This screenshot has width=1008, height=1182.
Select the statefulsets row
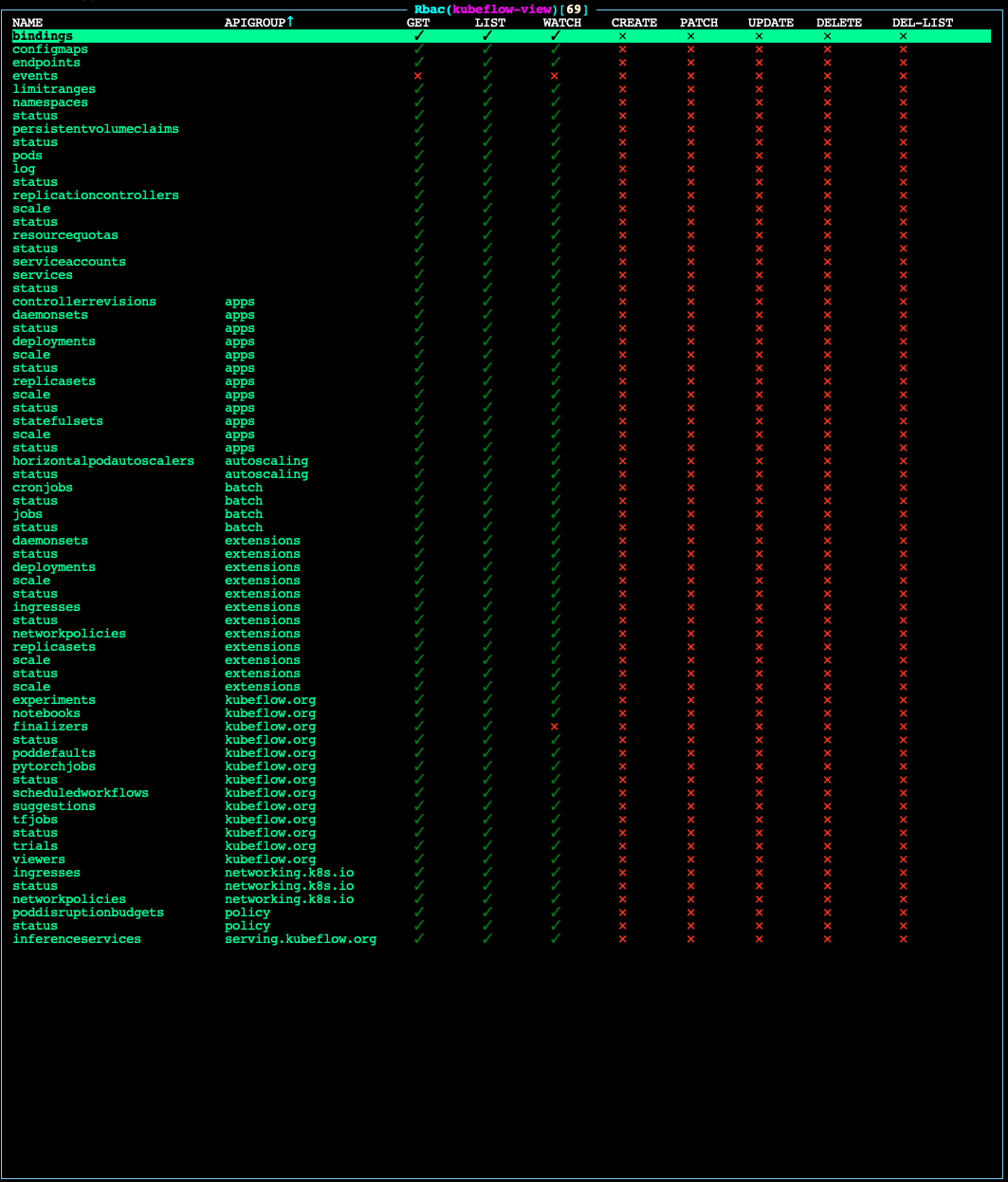click(502, 421)
